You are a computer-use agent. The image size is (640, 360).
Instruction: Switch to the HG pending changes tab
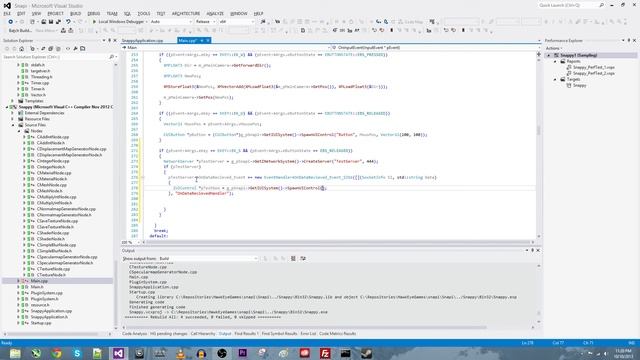tap(169, 333)
